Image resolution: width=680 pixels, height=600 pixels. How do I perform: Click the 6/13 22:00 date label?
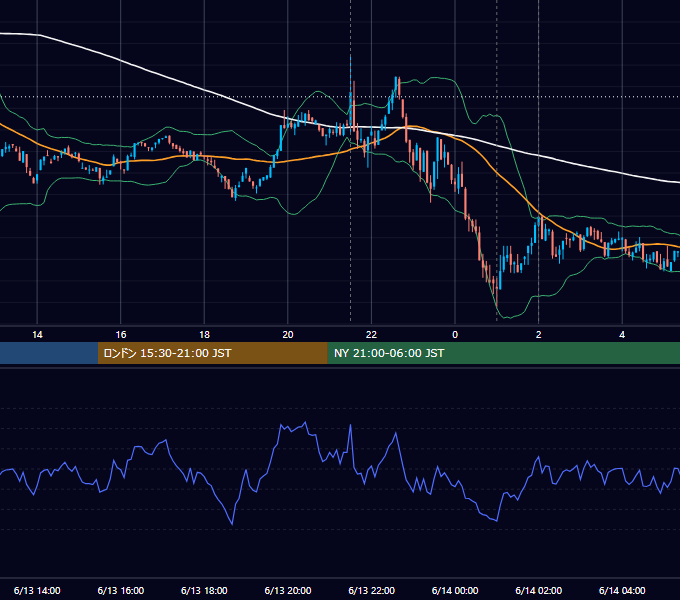pyautogui.click(x=372, y=590)
